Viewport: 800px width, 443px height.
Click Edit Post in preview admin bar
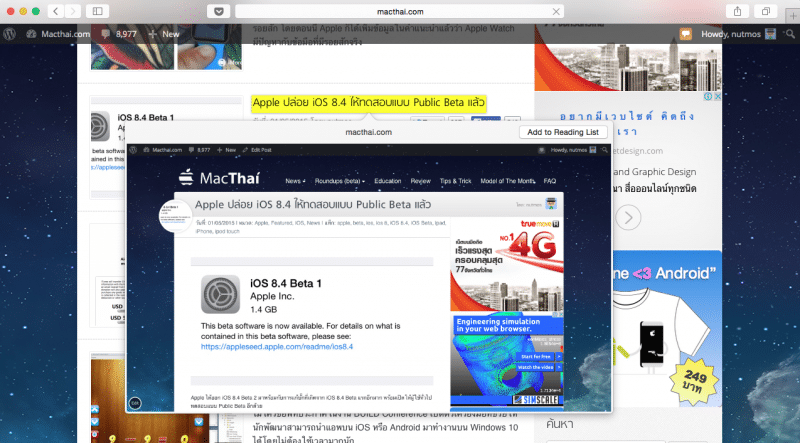pos(257,150)
